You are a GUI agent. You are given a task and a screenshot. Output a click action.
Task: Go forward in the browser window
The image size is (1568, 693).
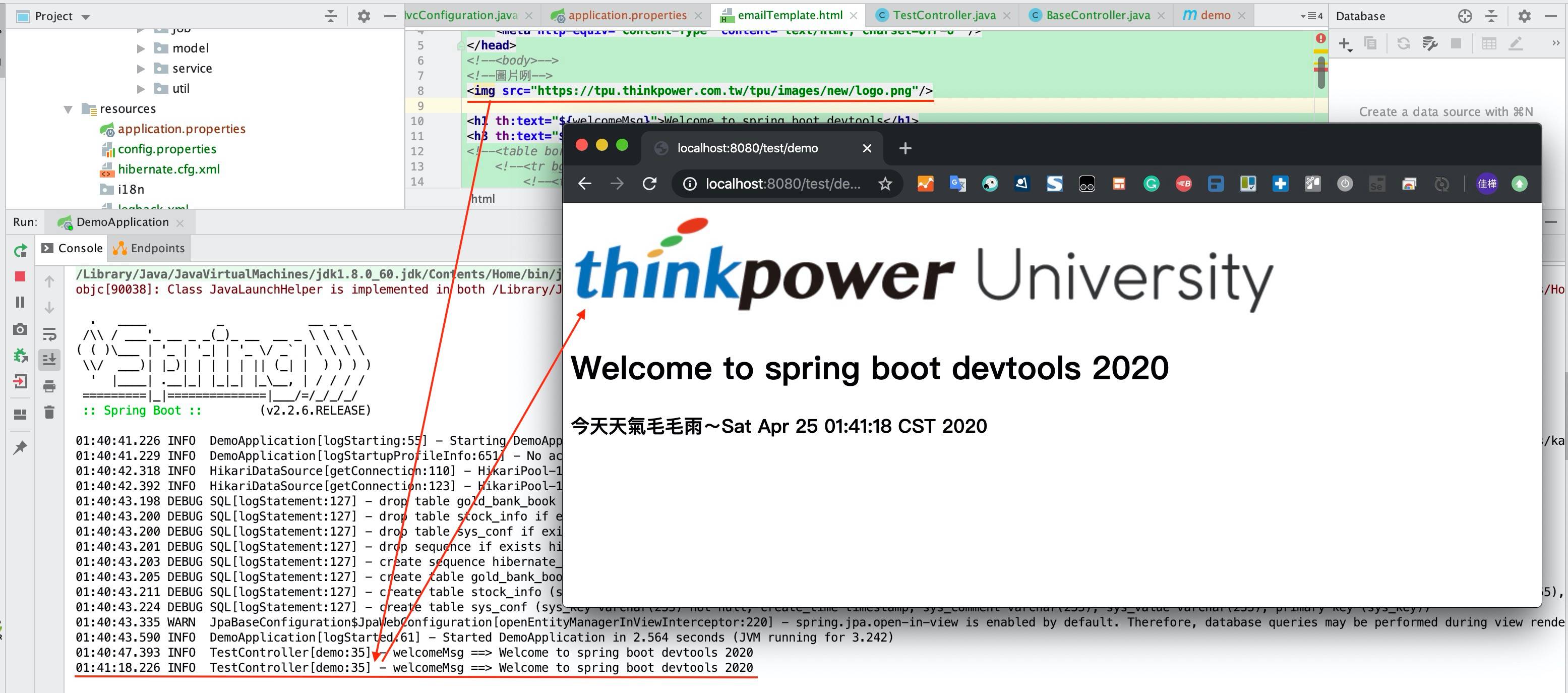pyautogui.click(x=617, y=184)
